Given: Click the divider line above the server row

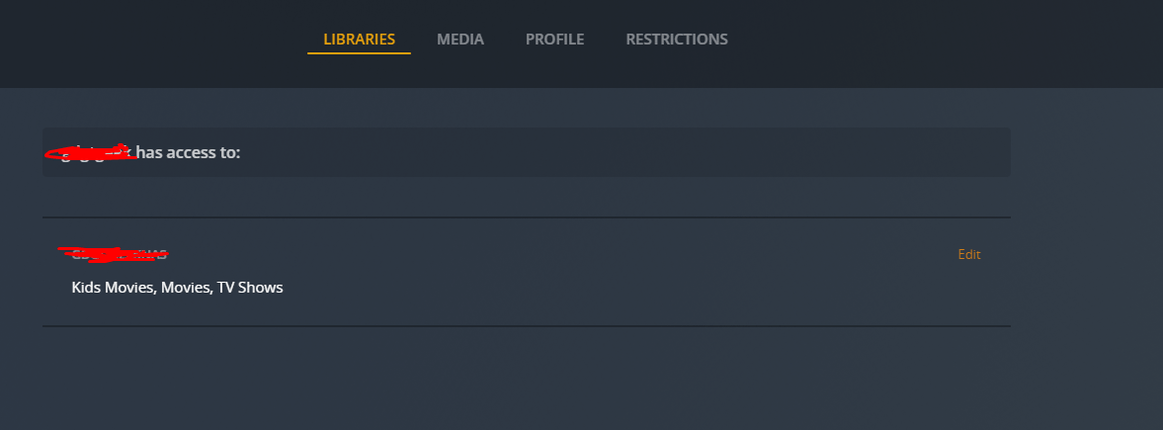Looking at the screenshot, I should click(x=526, y=218).
